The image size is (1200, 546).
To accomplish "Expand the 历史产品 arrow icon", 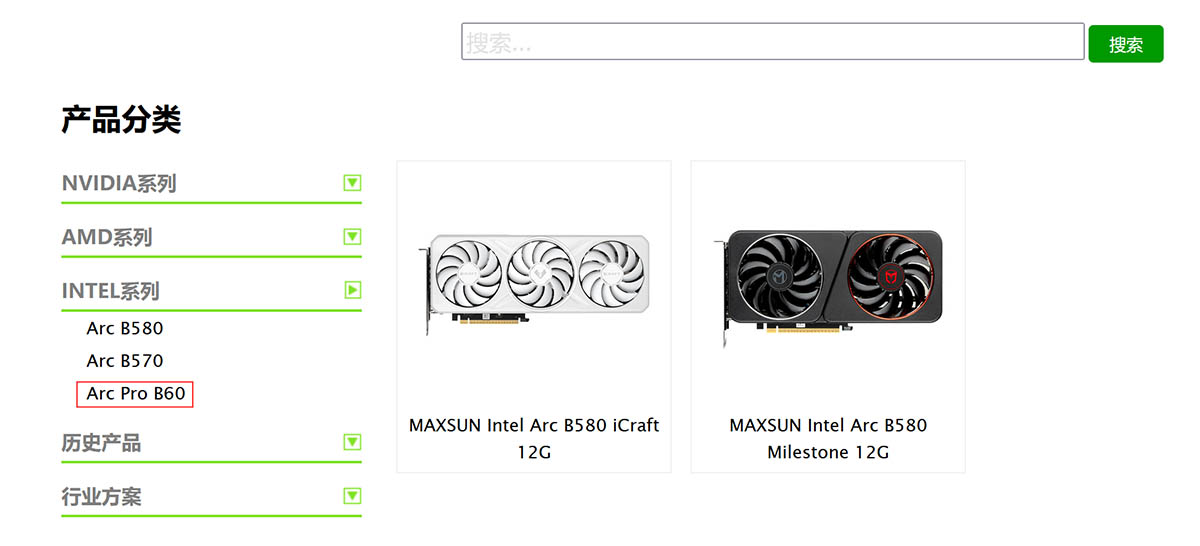I will pos(352,442).
